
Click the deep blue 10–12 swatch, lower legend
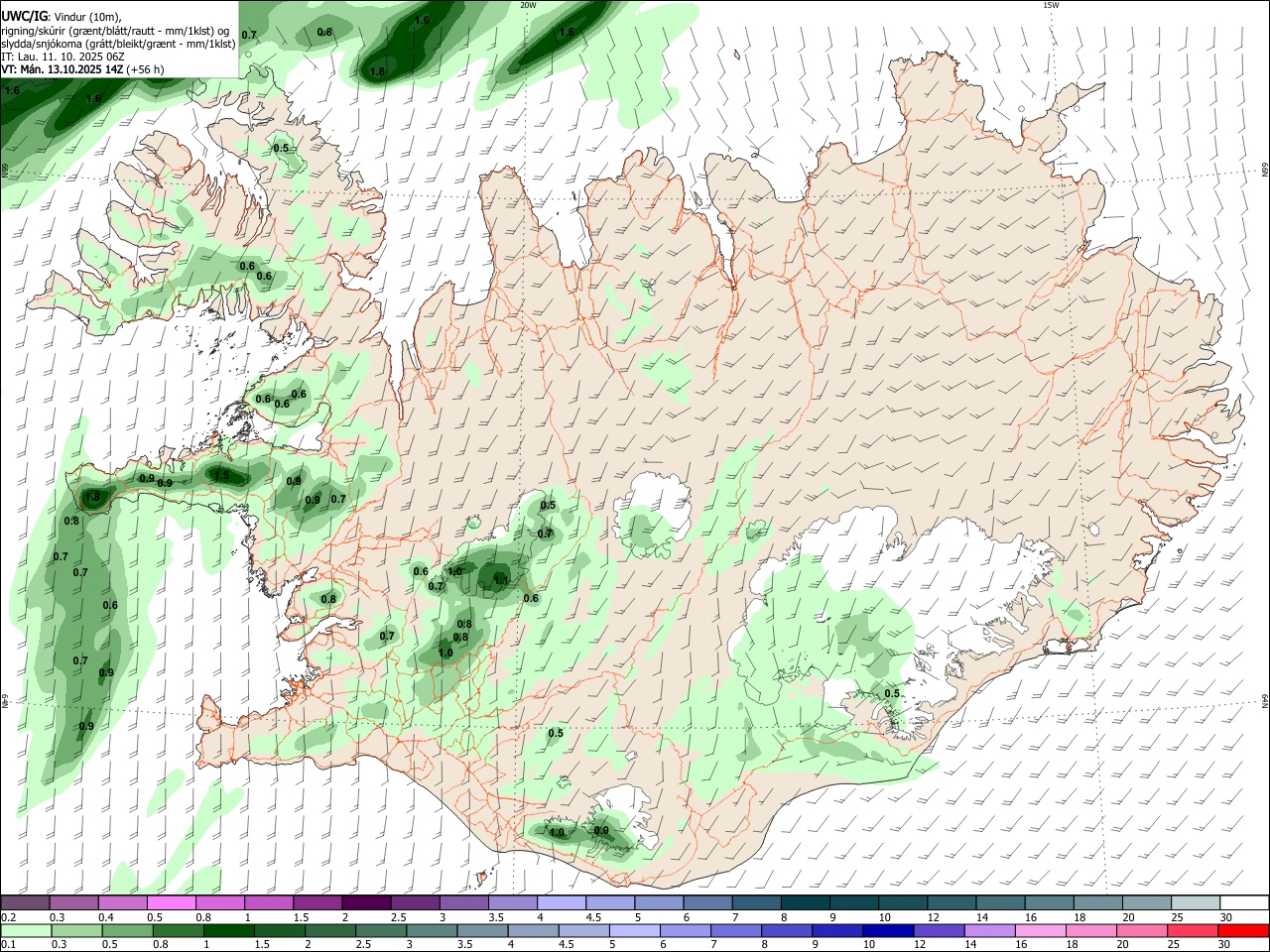click(887, 930)
